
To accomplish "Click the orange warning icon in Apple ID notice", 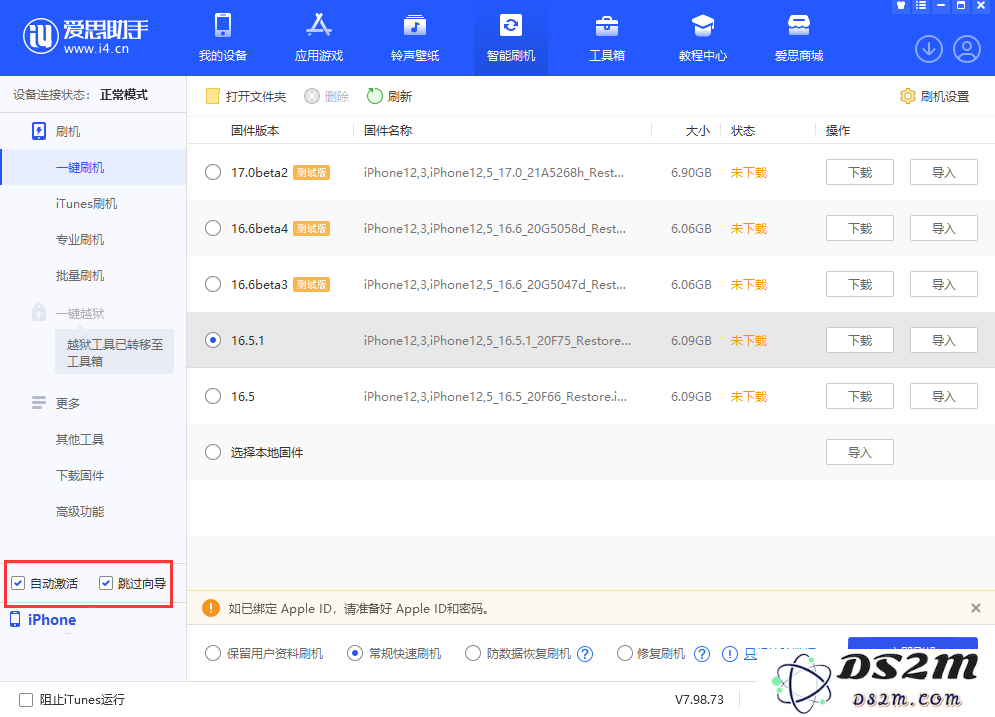I will point(211,608).
